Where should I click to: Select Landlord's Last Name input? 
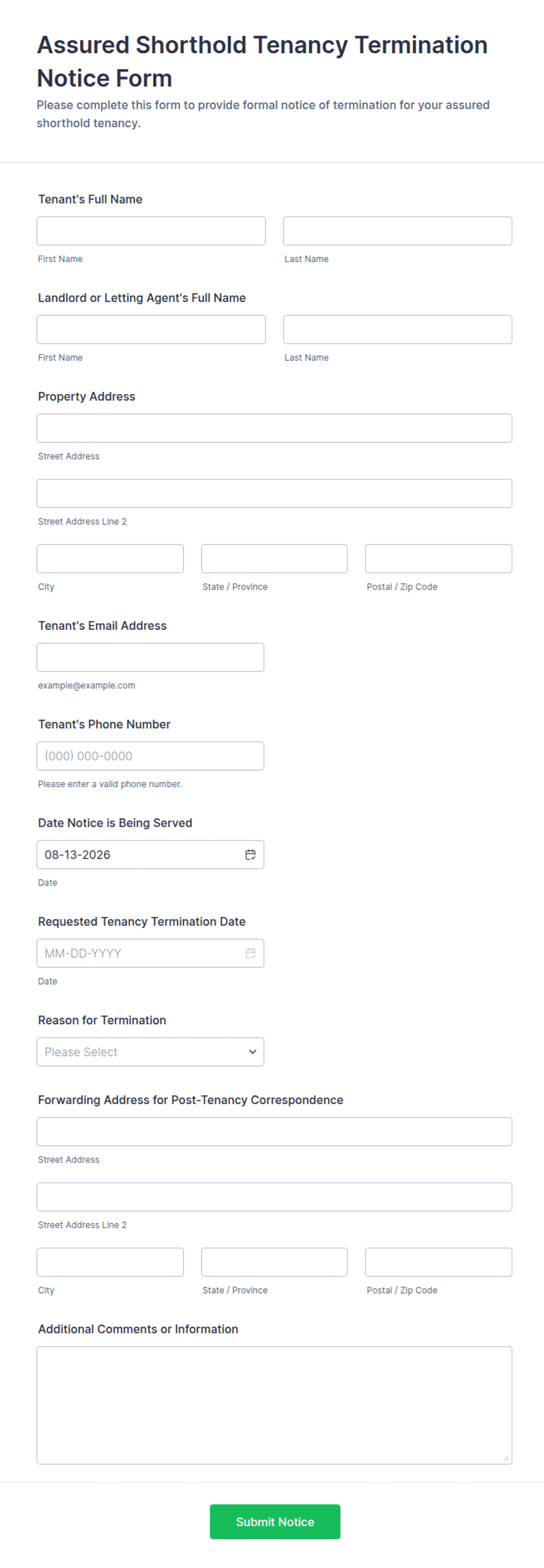(397, 330)
